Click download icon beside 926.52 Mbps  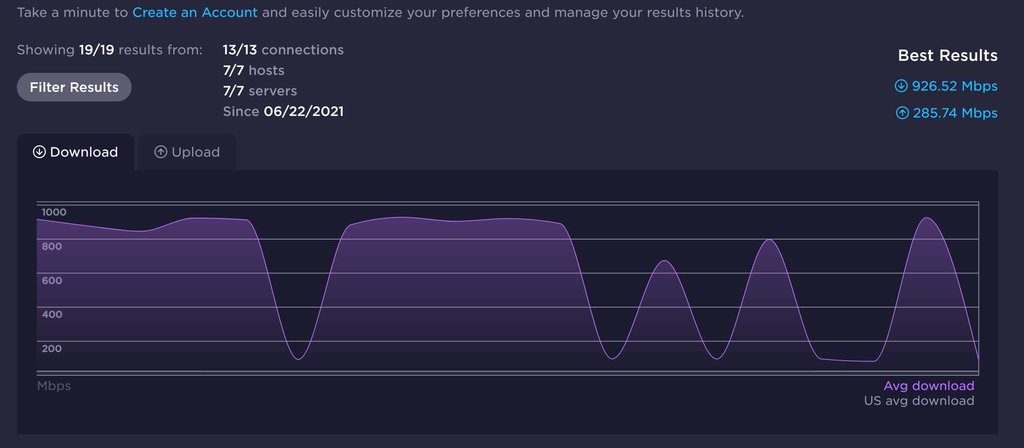(901, 86)
